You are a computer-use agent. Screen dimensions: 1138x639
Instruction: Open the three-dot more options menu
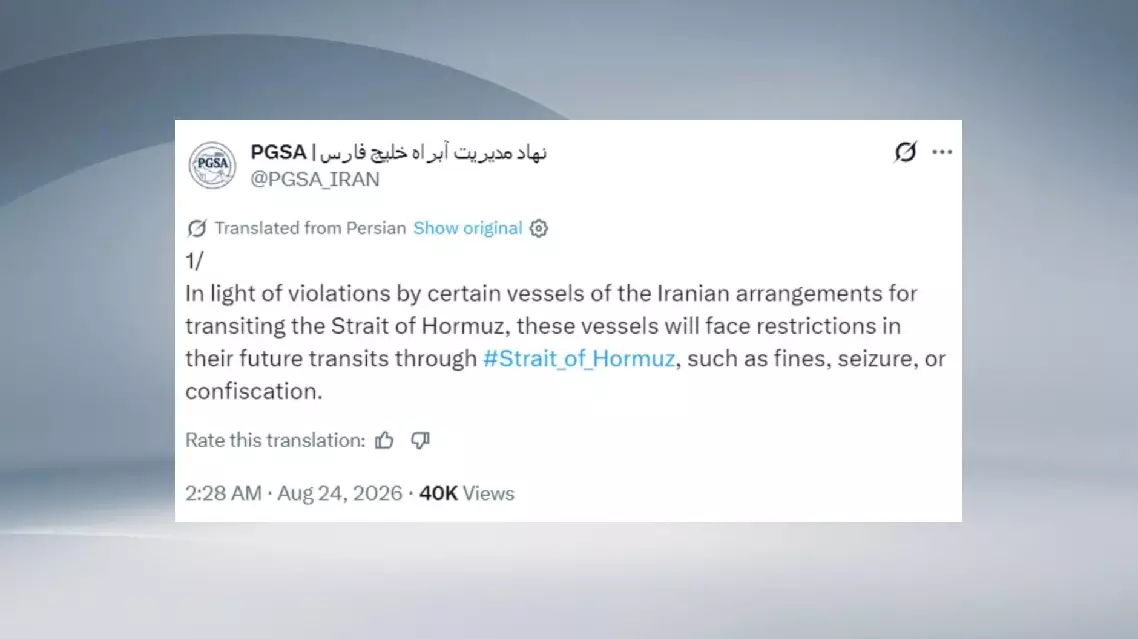942,152
